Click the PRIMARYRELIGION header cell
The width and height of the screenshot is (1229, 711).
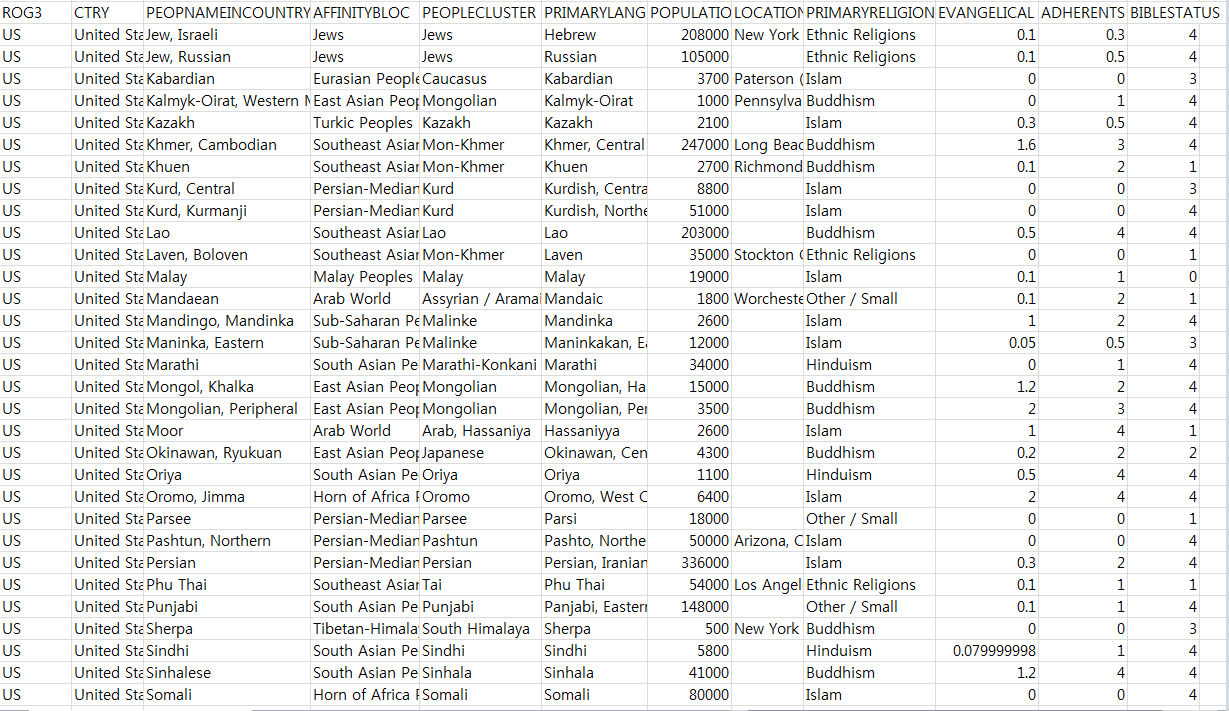pyautogui.click(x=870, y=13)
